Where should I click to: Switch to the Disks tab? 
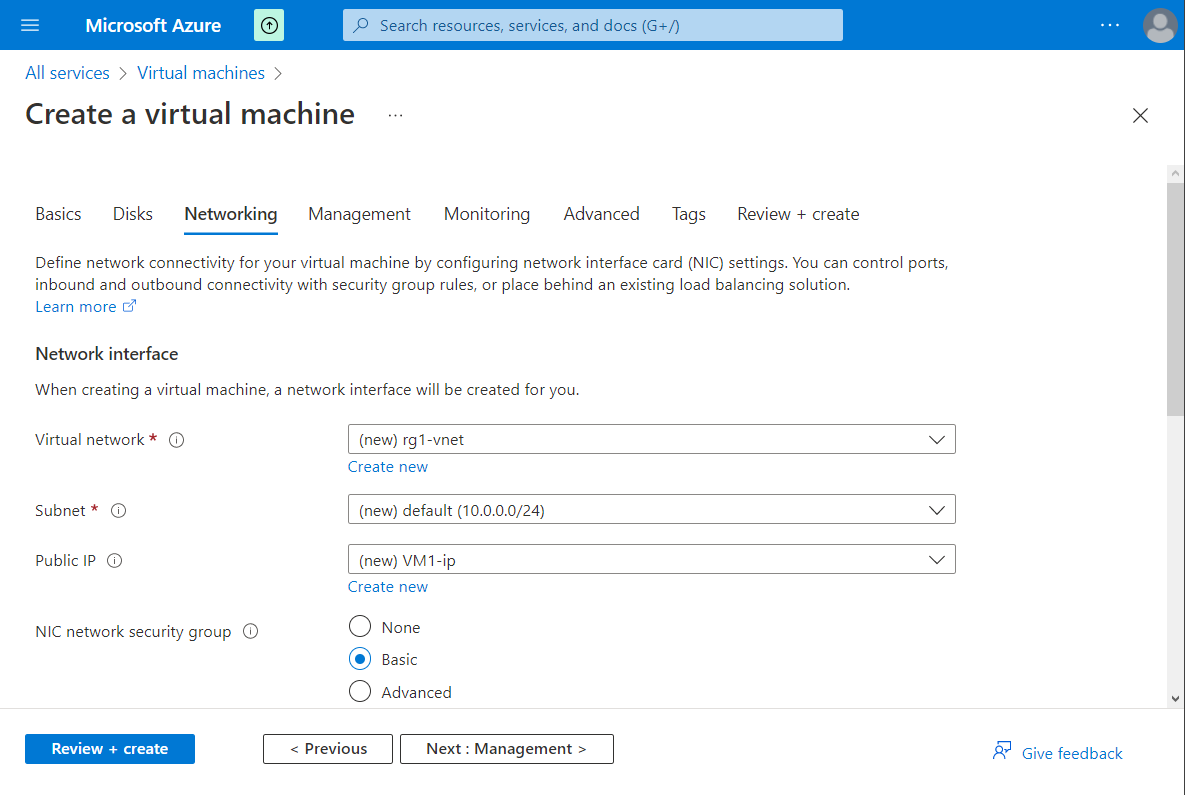point(133,215)
